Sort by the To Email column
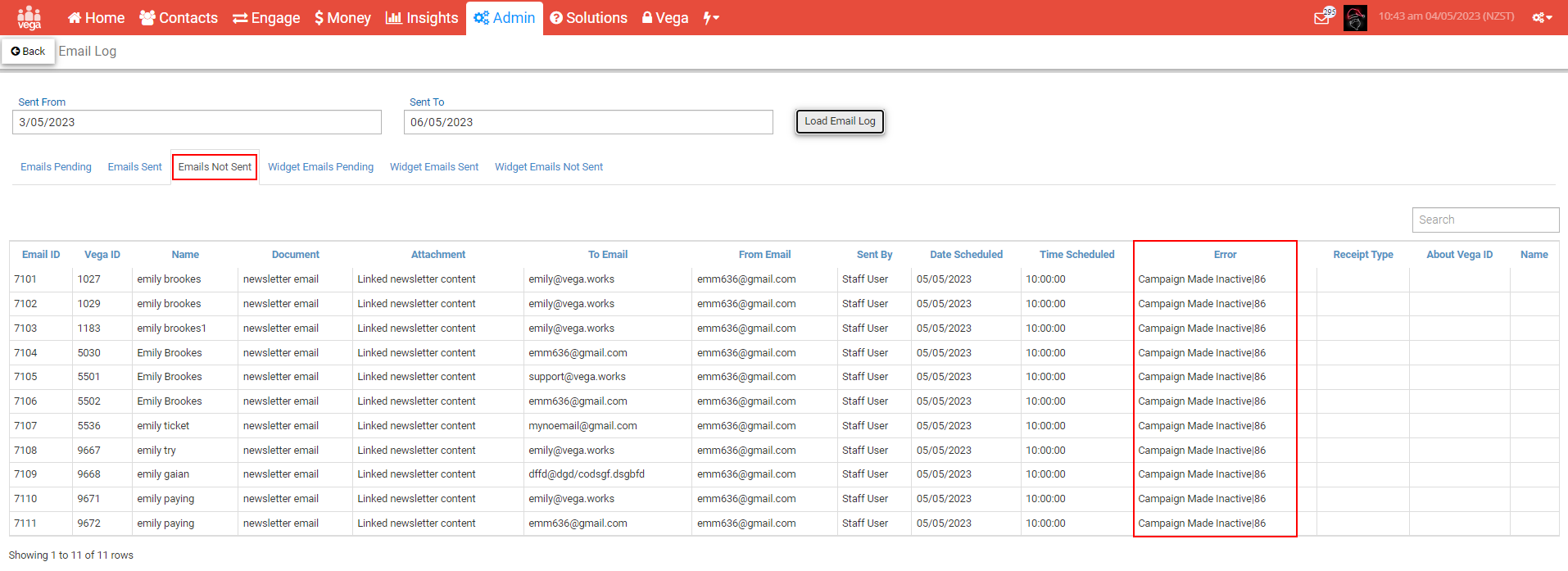This screenshot has width=1568, height=571. pos(608,255)
